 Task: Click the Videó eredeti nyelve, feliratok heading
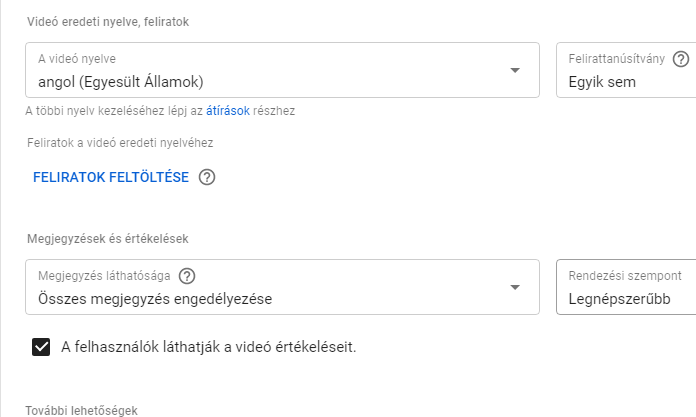pos(108,22)
